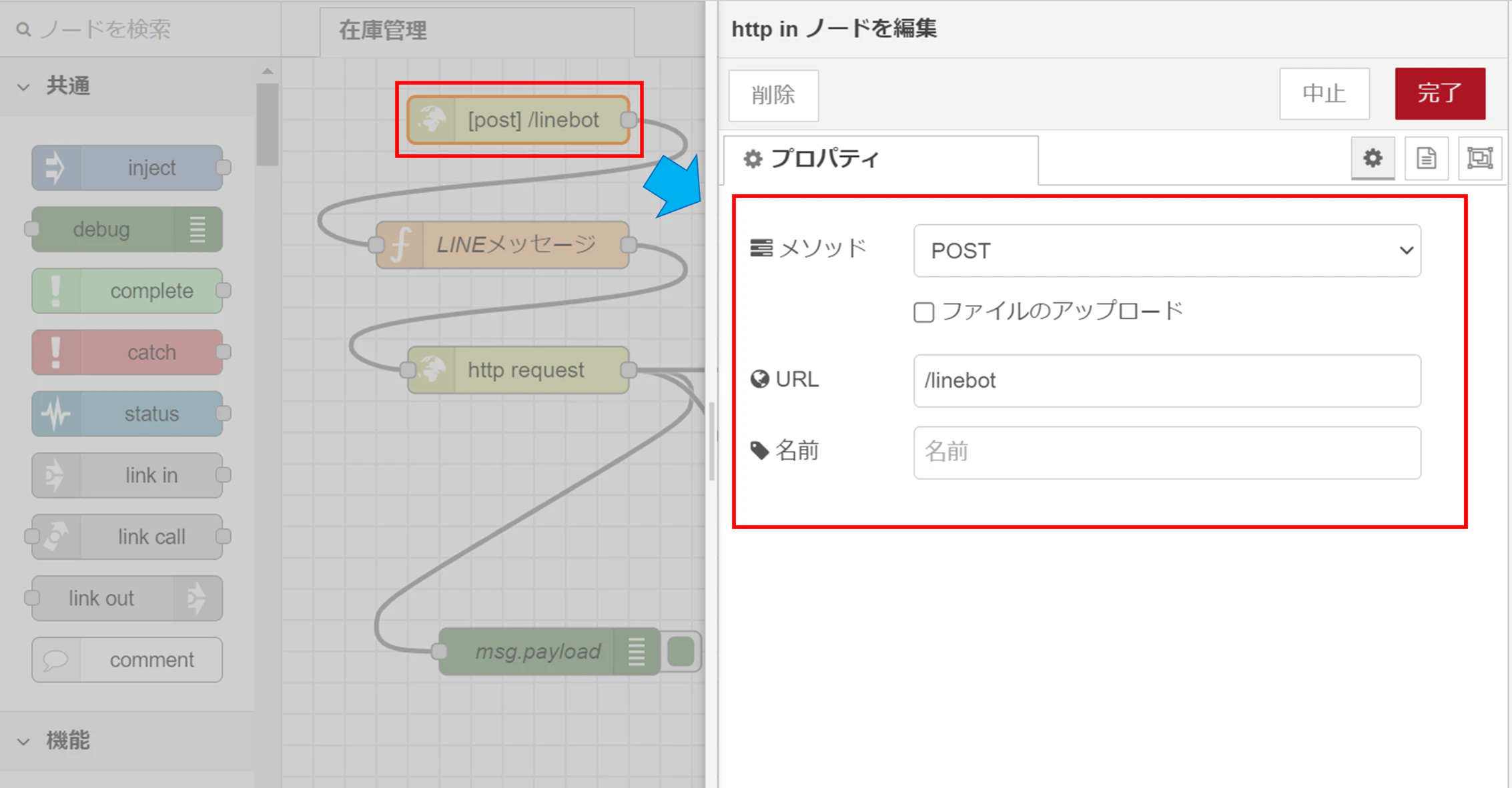Open the メソッド POST dropdown
1512x788 pixels.
pyautogui.click(x=1167, y=251)
